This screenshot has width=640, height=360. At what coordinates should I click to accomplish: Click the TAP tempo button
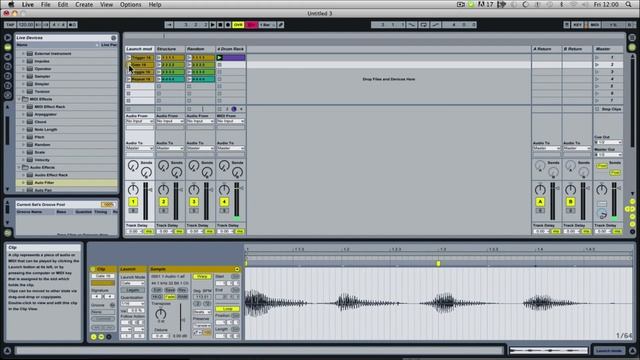[10, 25]
